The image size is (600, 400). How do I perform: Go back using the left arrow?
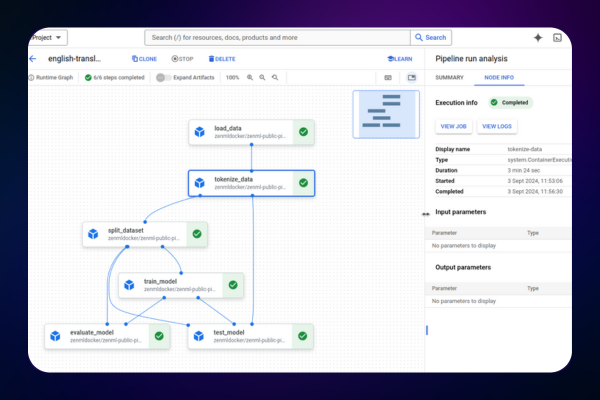[x=33, y=59]
